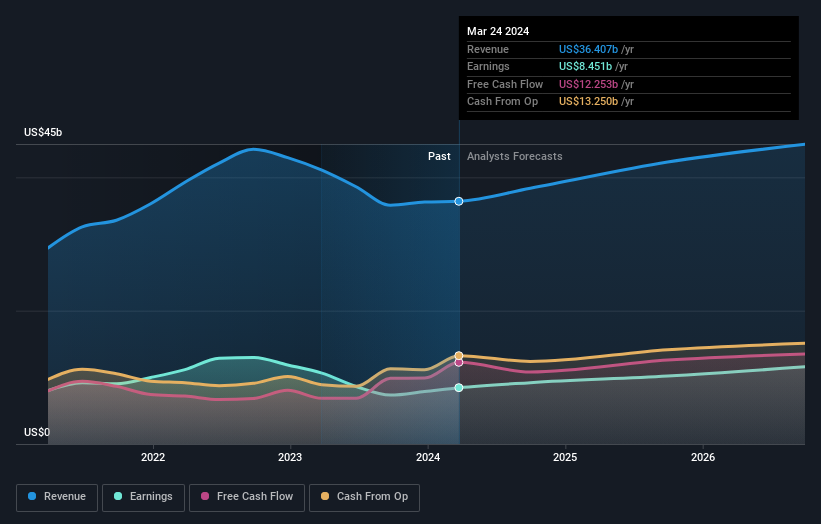Toggle the Cash From Op legend button
The height and width of the screenshot is (524, 821).
[x=364, y=497]
